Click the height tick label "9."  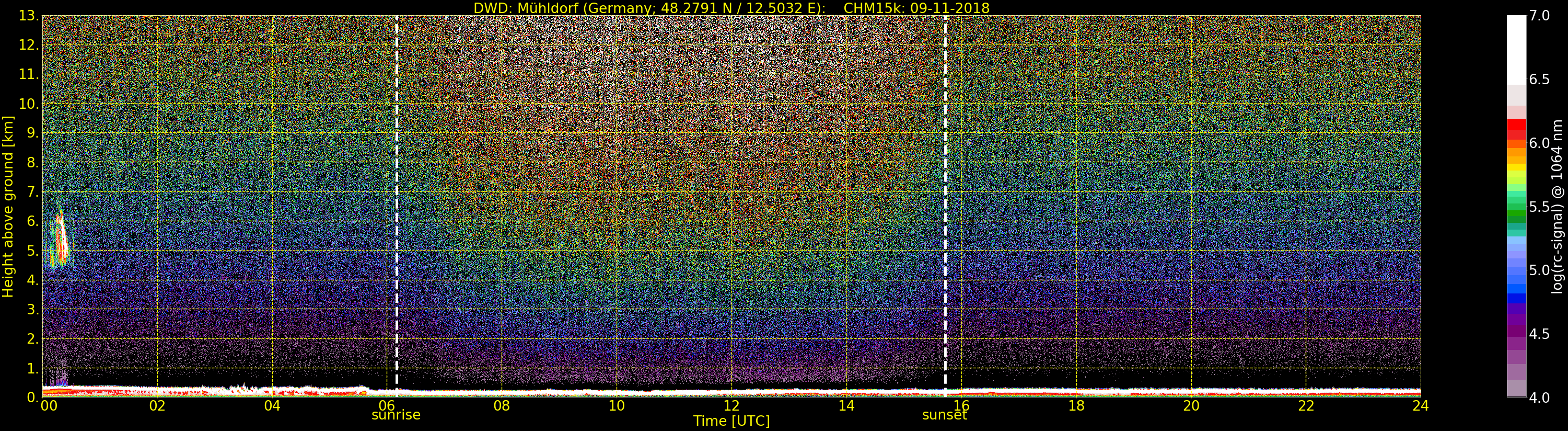tap(33, 133)
